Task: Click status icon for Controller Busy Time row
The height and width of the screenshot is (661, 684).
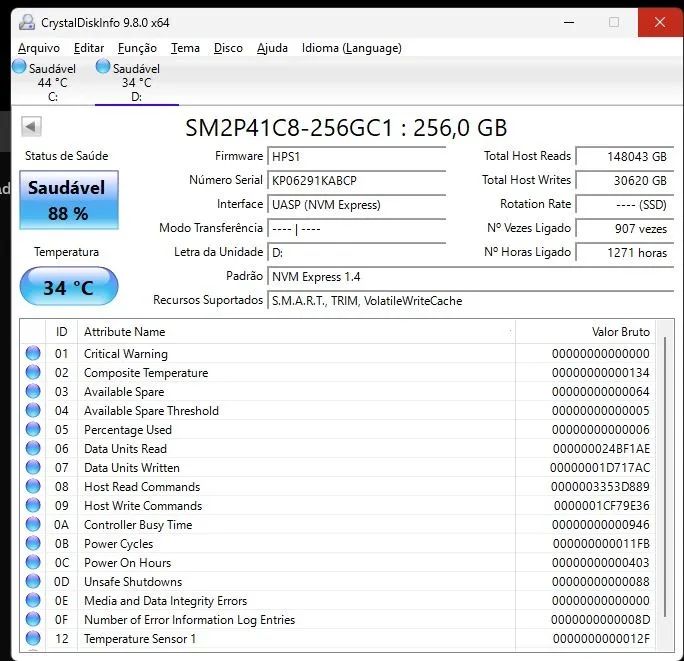Action: [x=33, y=524]
